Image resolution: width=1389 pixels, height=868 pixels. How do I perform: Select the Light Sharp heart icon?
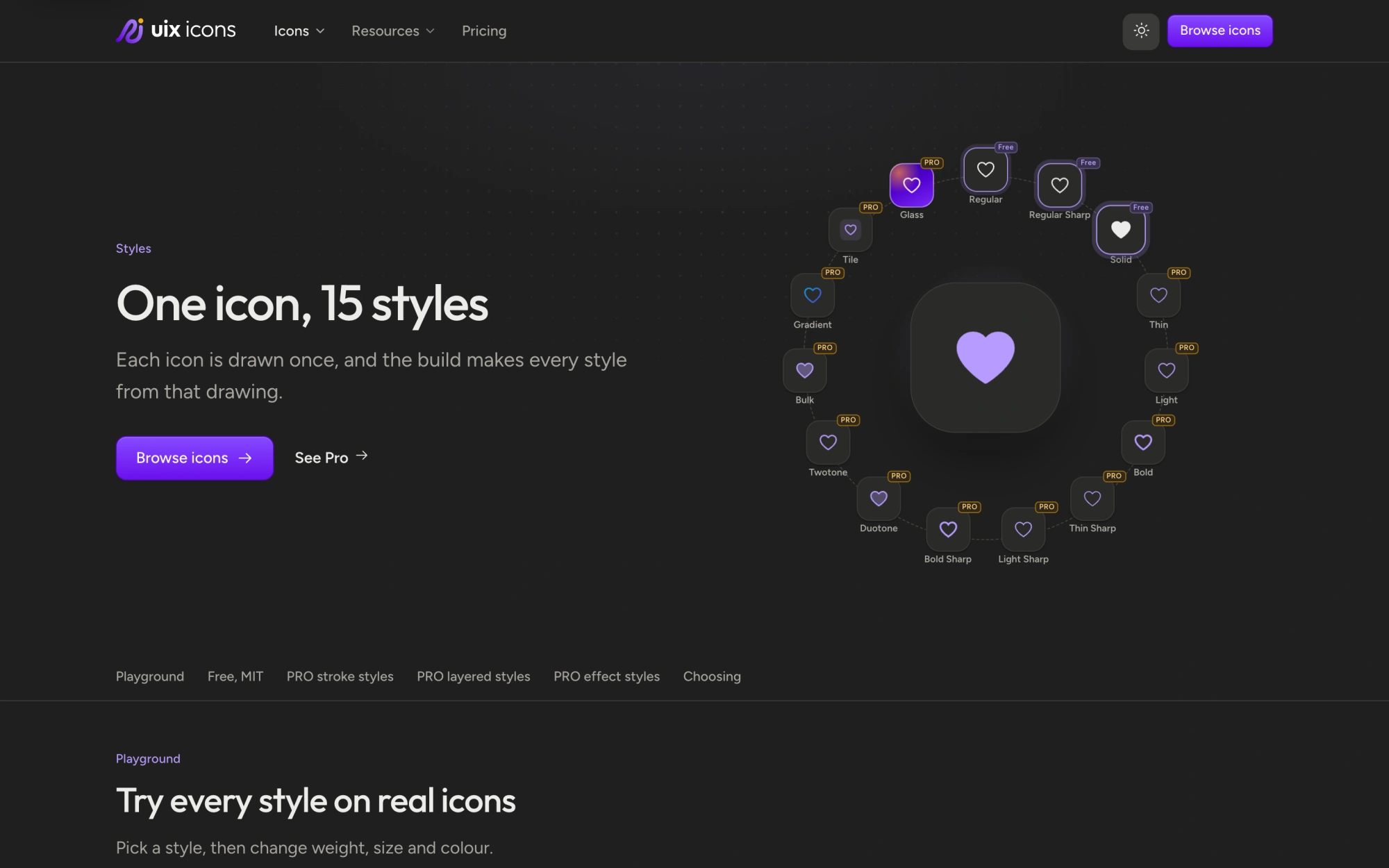[x=1023, y=529]
